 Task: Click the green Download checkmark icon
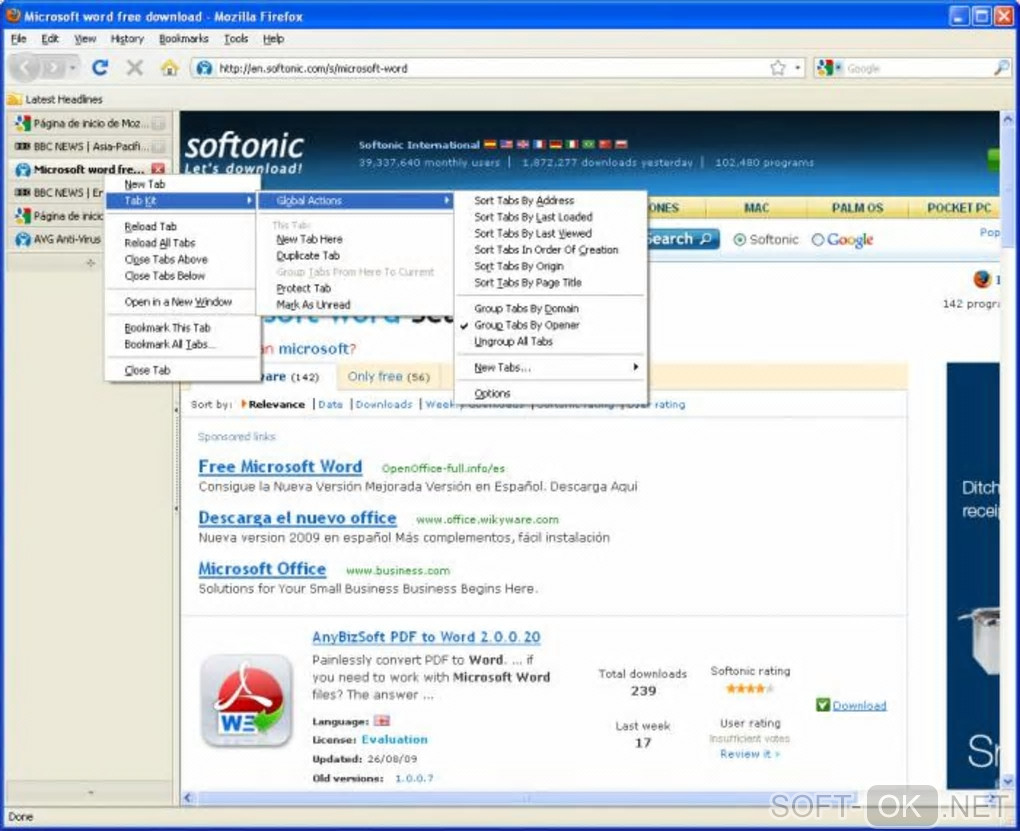pos(823,705)
